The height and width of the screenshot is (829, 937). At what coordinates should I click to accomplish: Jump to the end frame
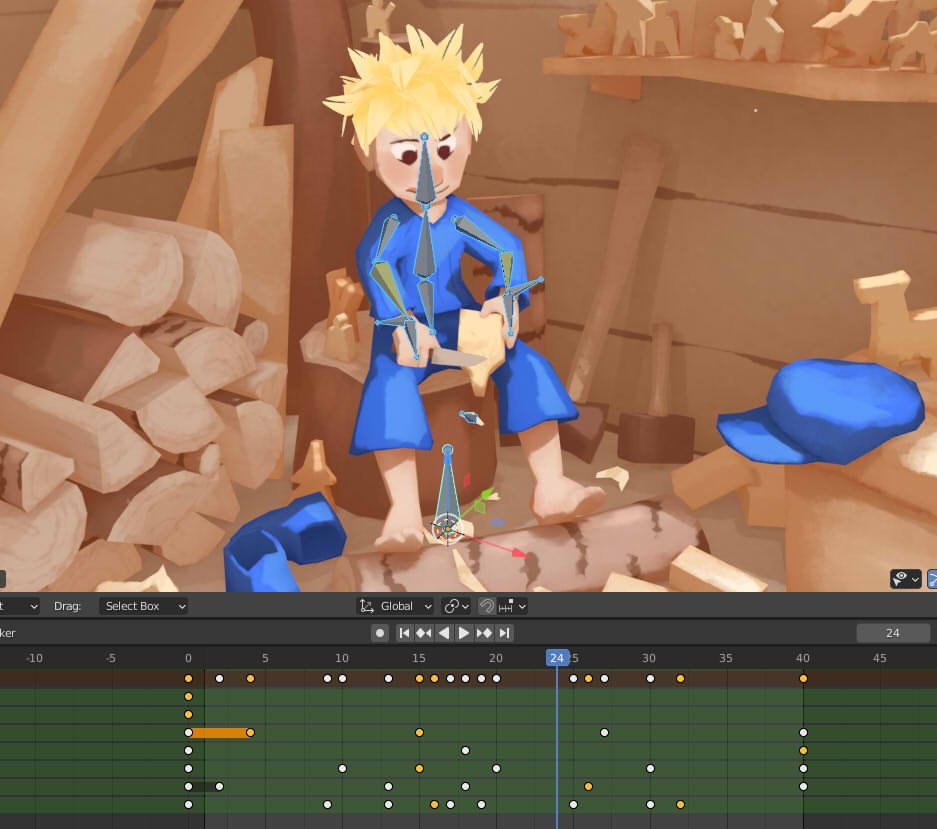pos(505,633)
